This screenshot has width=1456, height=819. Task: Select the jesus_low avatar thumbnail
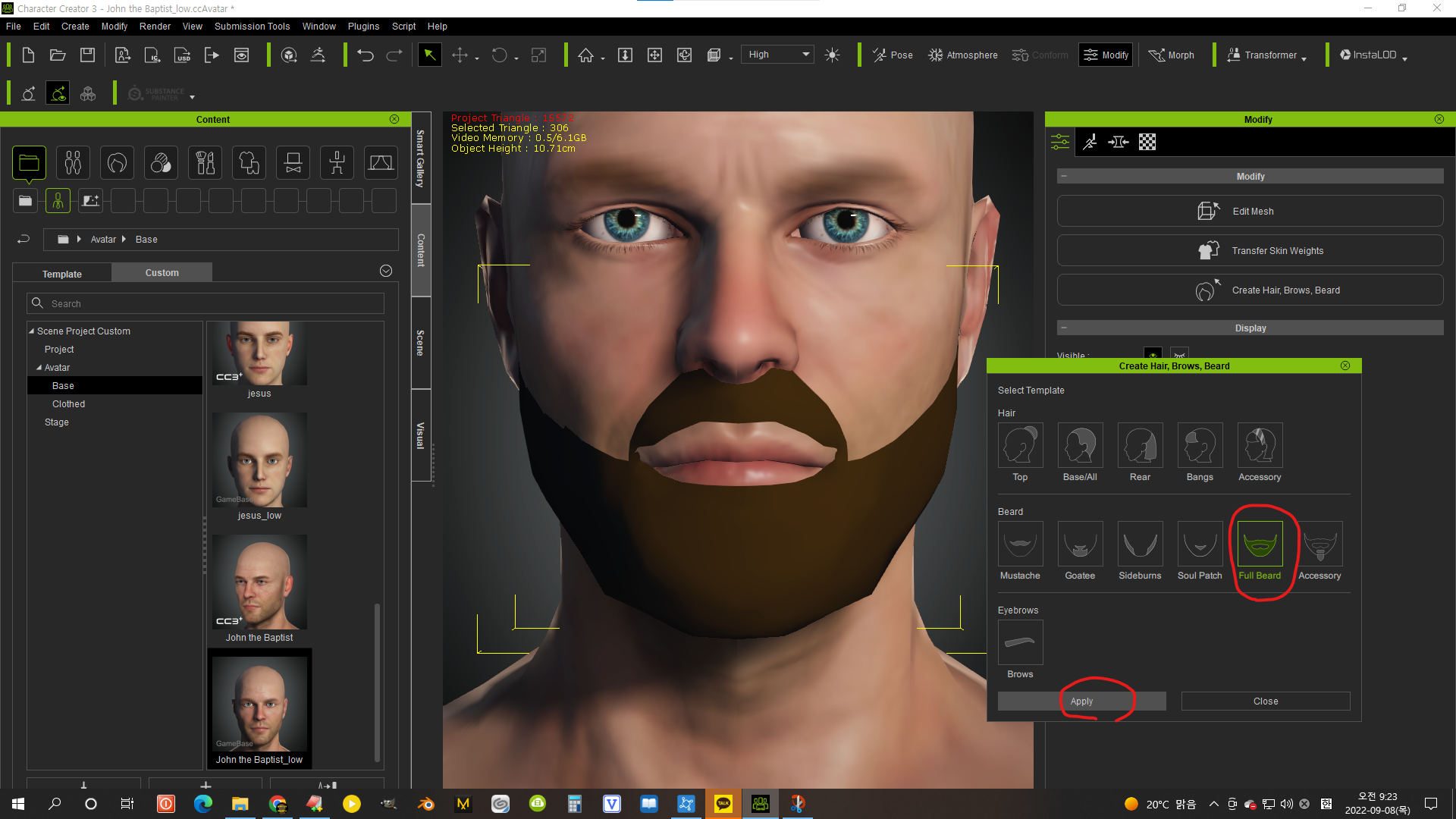click(259, 461)
